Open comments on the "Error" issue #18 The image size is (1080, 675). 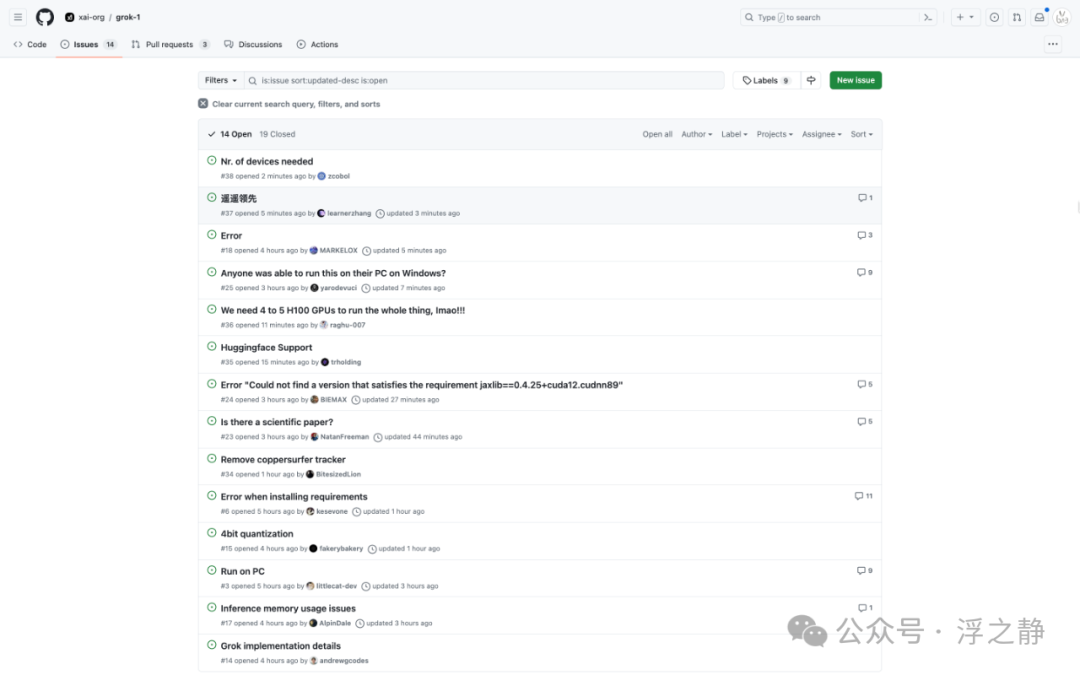865,235
